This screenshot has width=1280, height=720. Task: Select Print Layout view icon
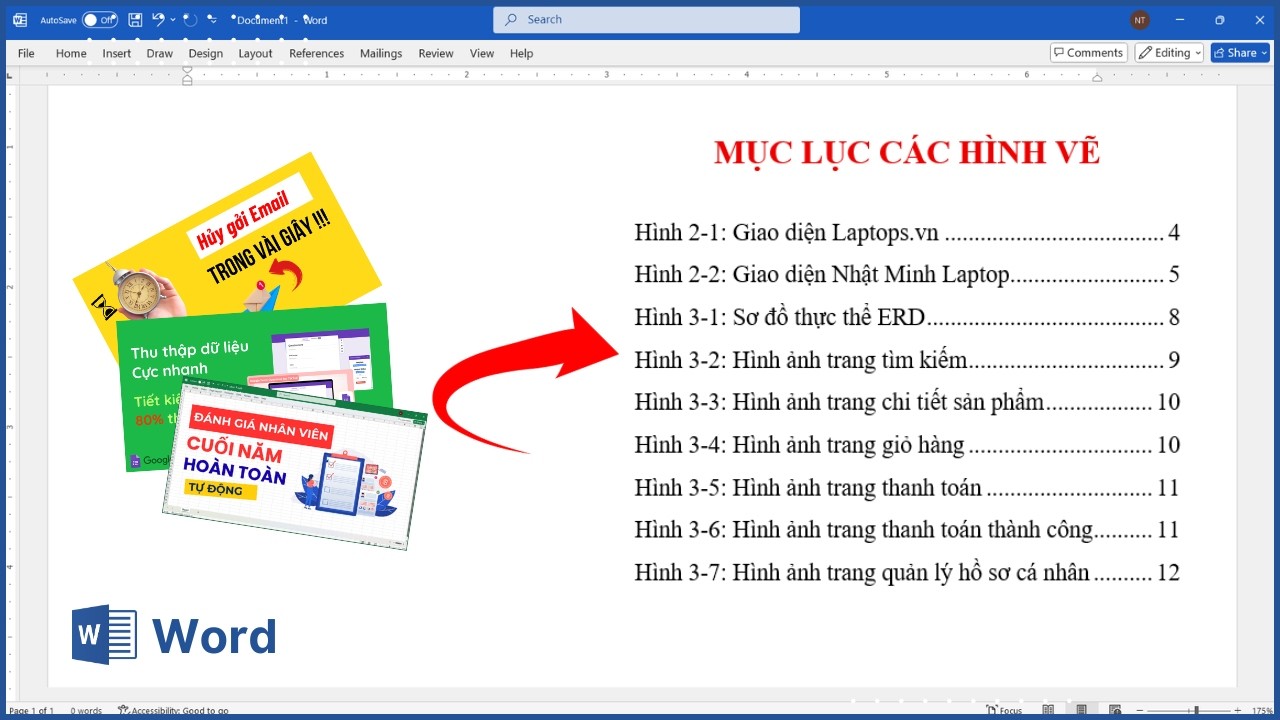[1081, 710]
